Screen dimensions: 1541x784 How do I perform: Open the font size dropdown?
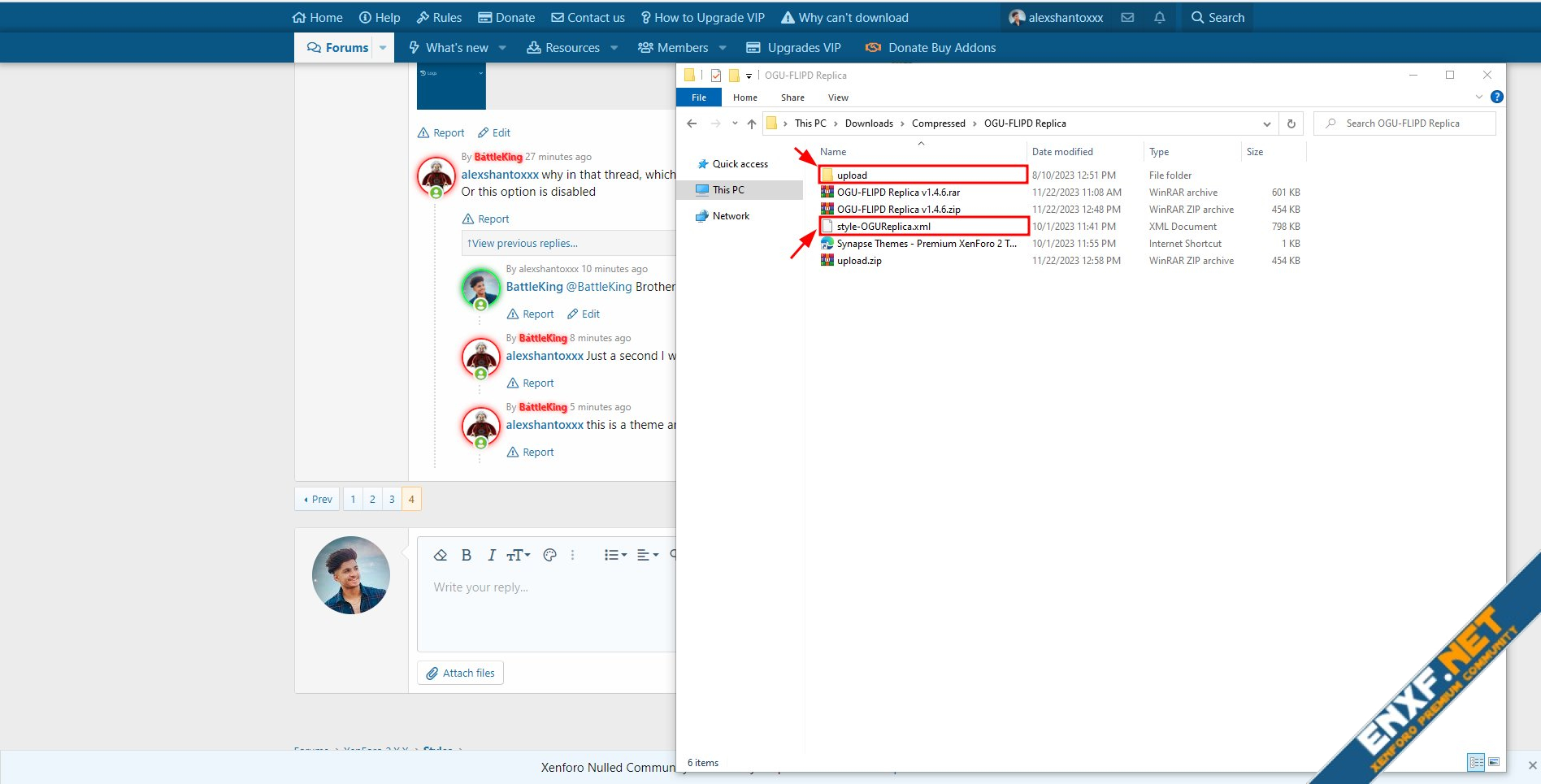pyautogui.click(x=518, y=555)
